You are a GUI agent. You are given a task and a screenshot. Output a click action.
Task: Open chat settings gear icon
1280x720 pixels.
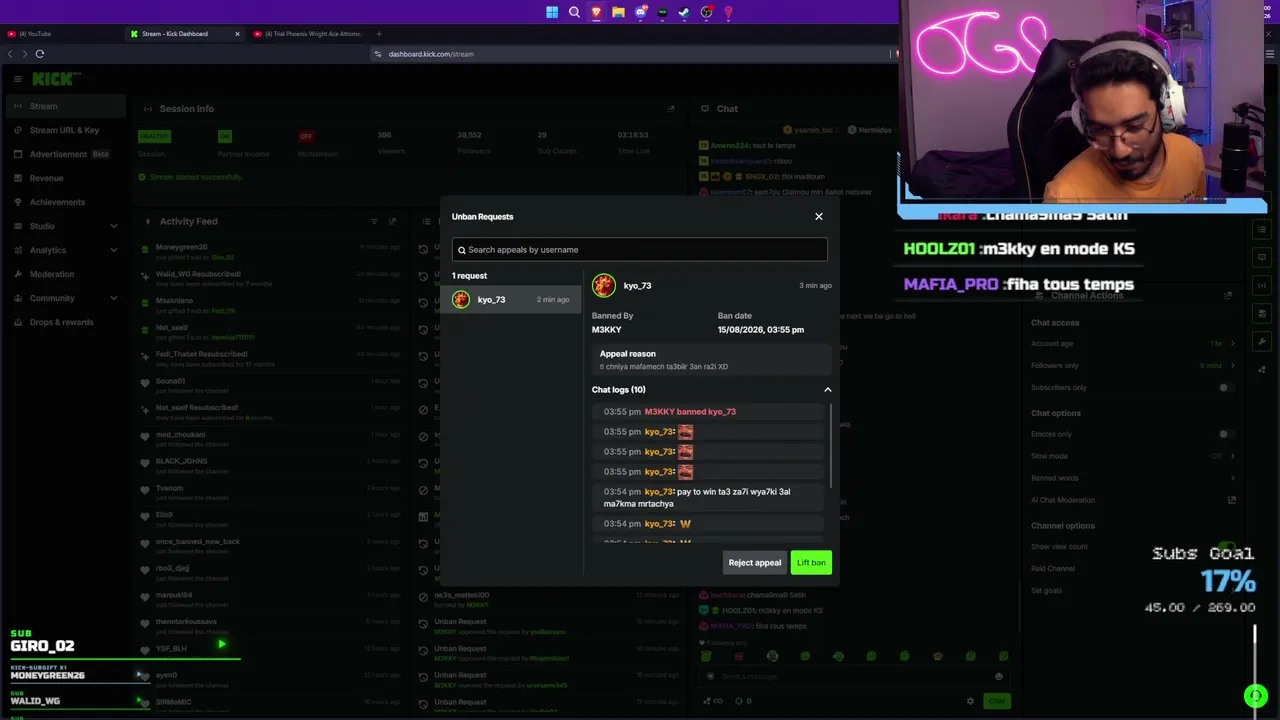[x=970, y=701]
